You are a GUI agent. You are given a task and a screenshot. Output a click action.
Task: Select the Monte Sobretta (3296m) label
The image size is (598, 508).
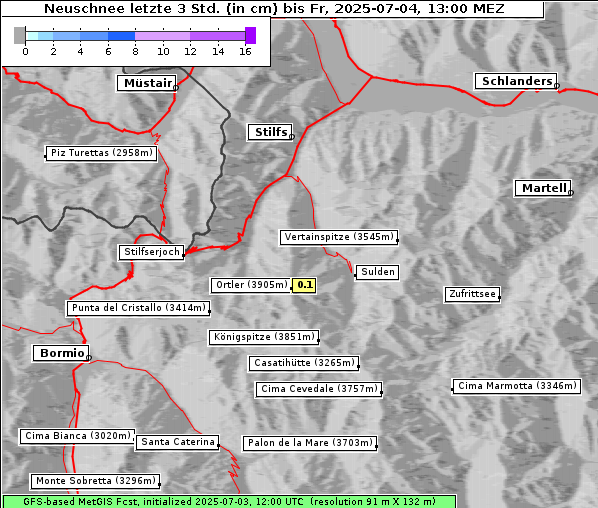95,481
